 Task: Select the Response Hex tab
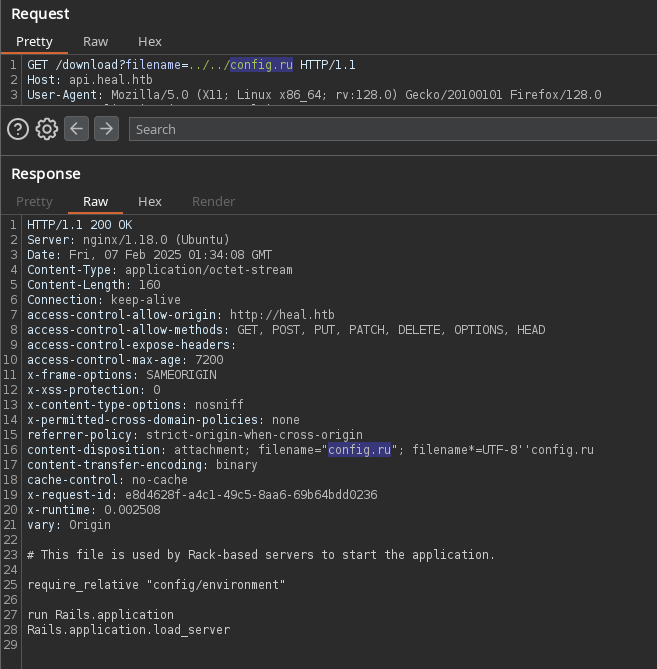tap(150, 202)
